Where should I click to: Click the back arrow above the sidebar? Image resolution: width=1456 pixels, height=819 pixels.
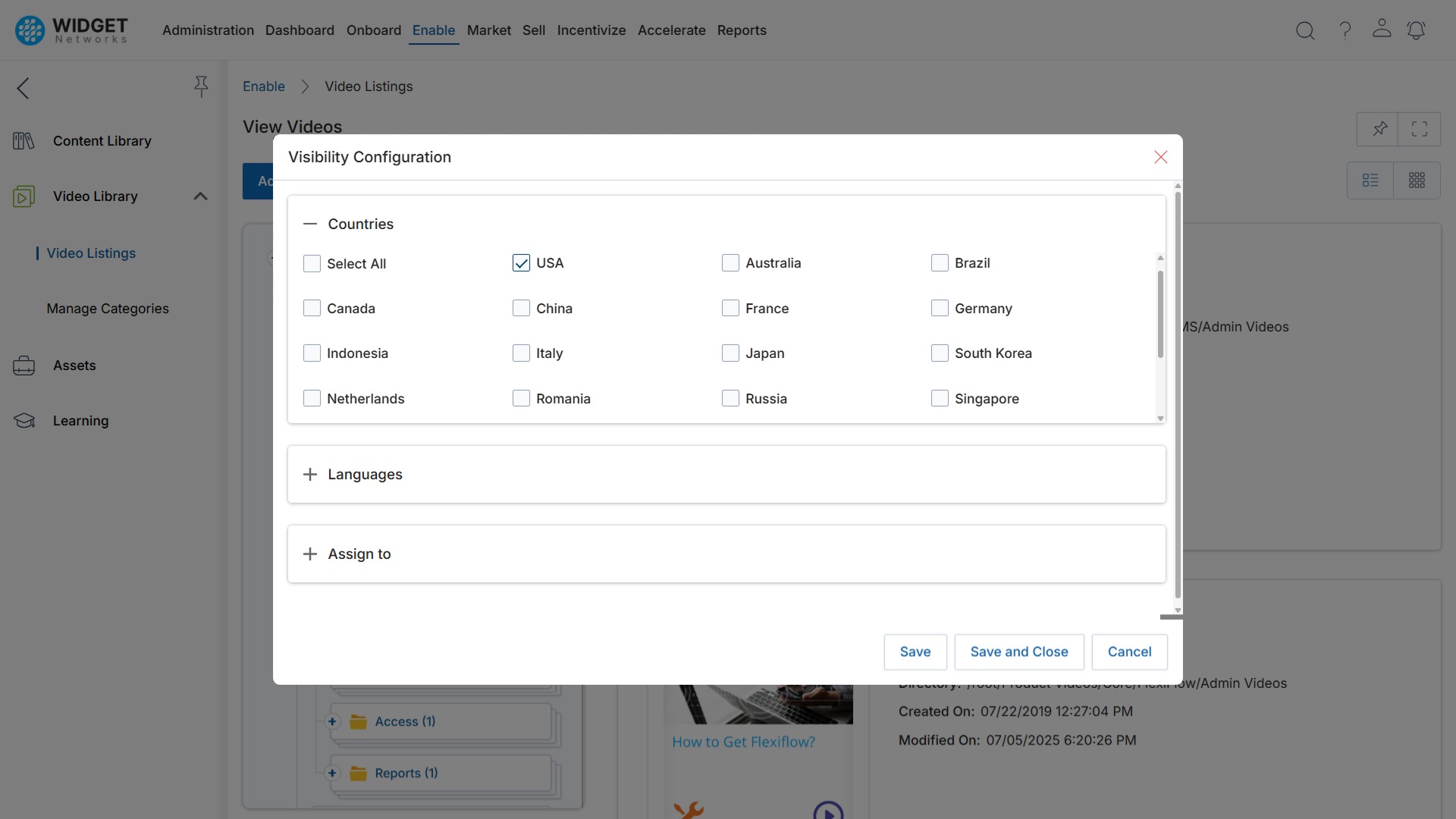tap(22, 88)
